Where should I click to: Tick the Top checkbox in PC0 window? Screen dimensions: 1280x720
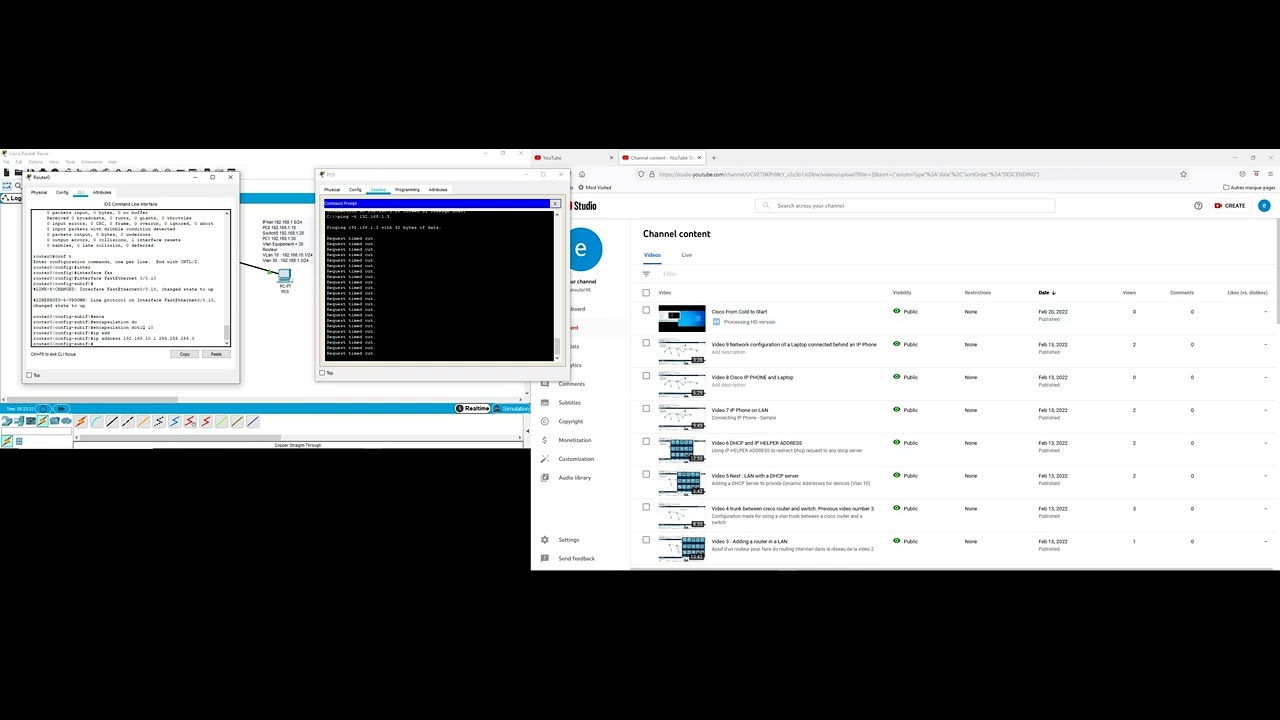click(322, 373)
